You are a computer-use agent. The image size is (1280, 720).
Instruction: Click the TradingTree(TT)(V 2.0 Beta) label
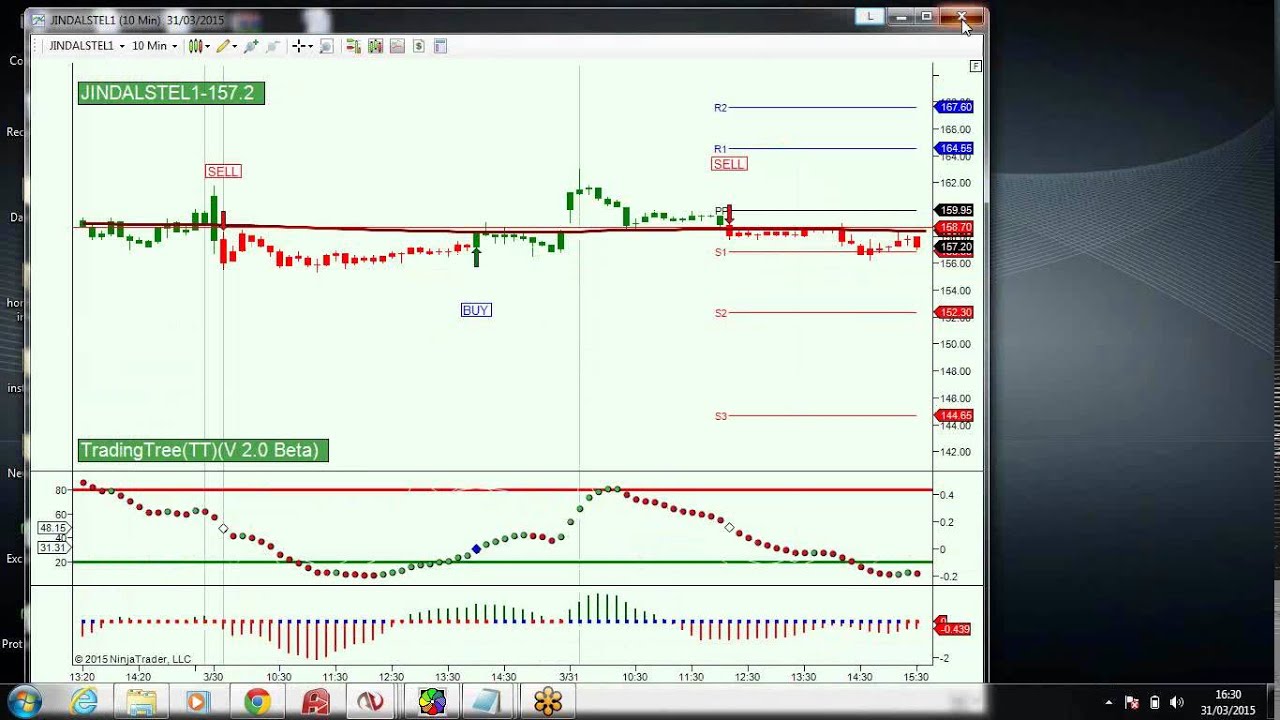(203, 450)
